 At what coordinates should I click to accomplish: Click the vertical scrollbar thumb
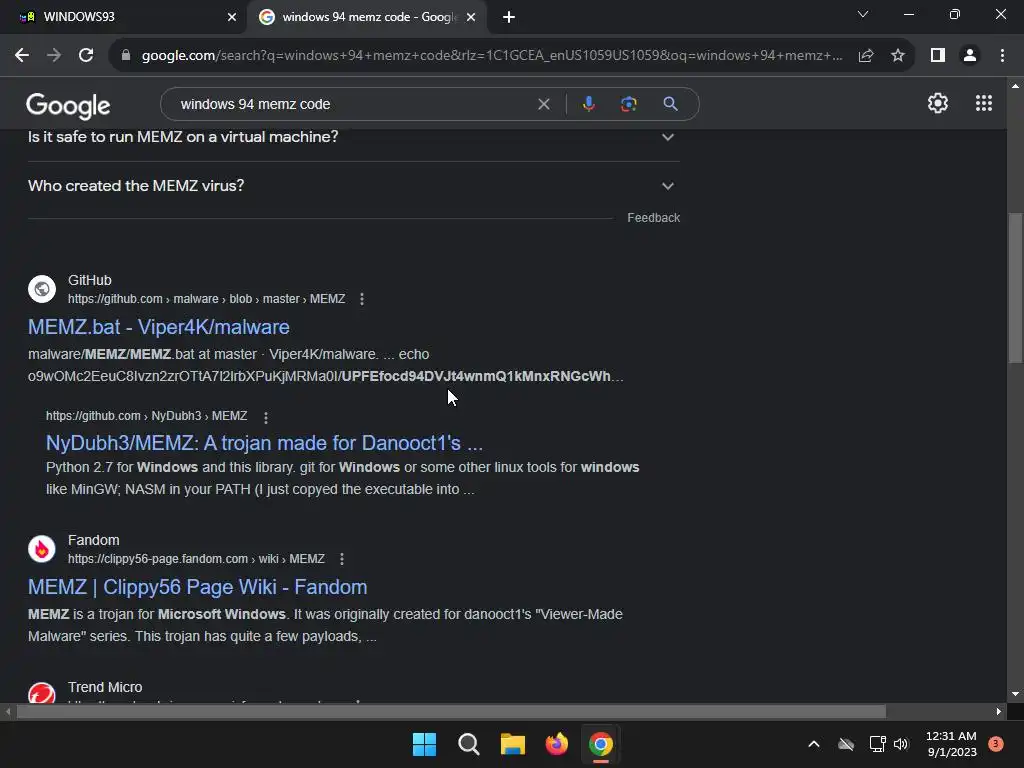coord(1015,287)
